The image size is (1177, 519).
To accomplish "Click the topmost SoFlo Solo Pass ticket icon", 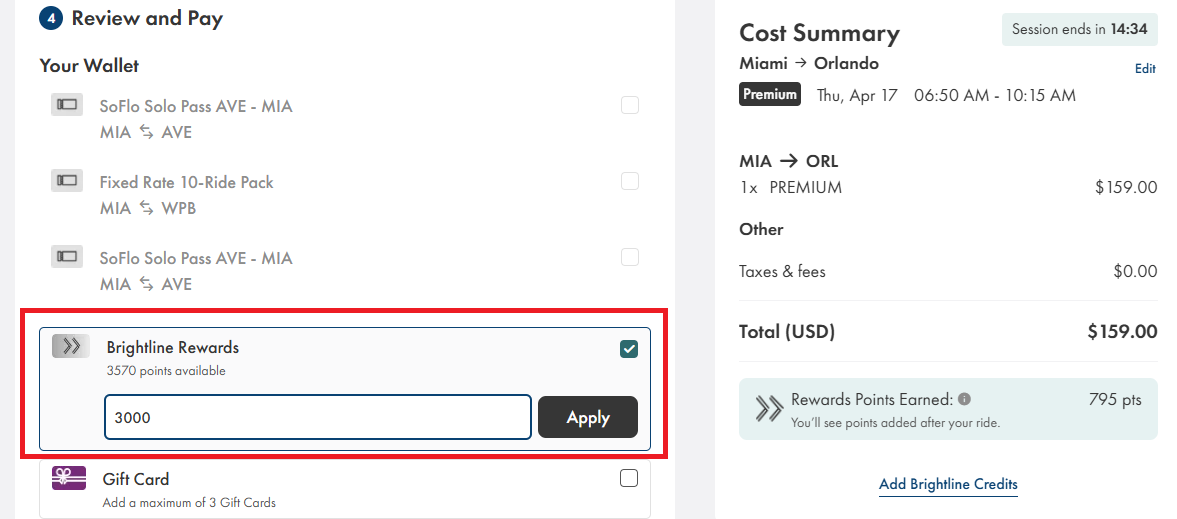I will tap(67, 104).
